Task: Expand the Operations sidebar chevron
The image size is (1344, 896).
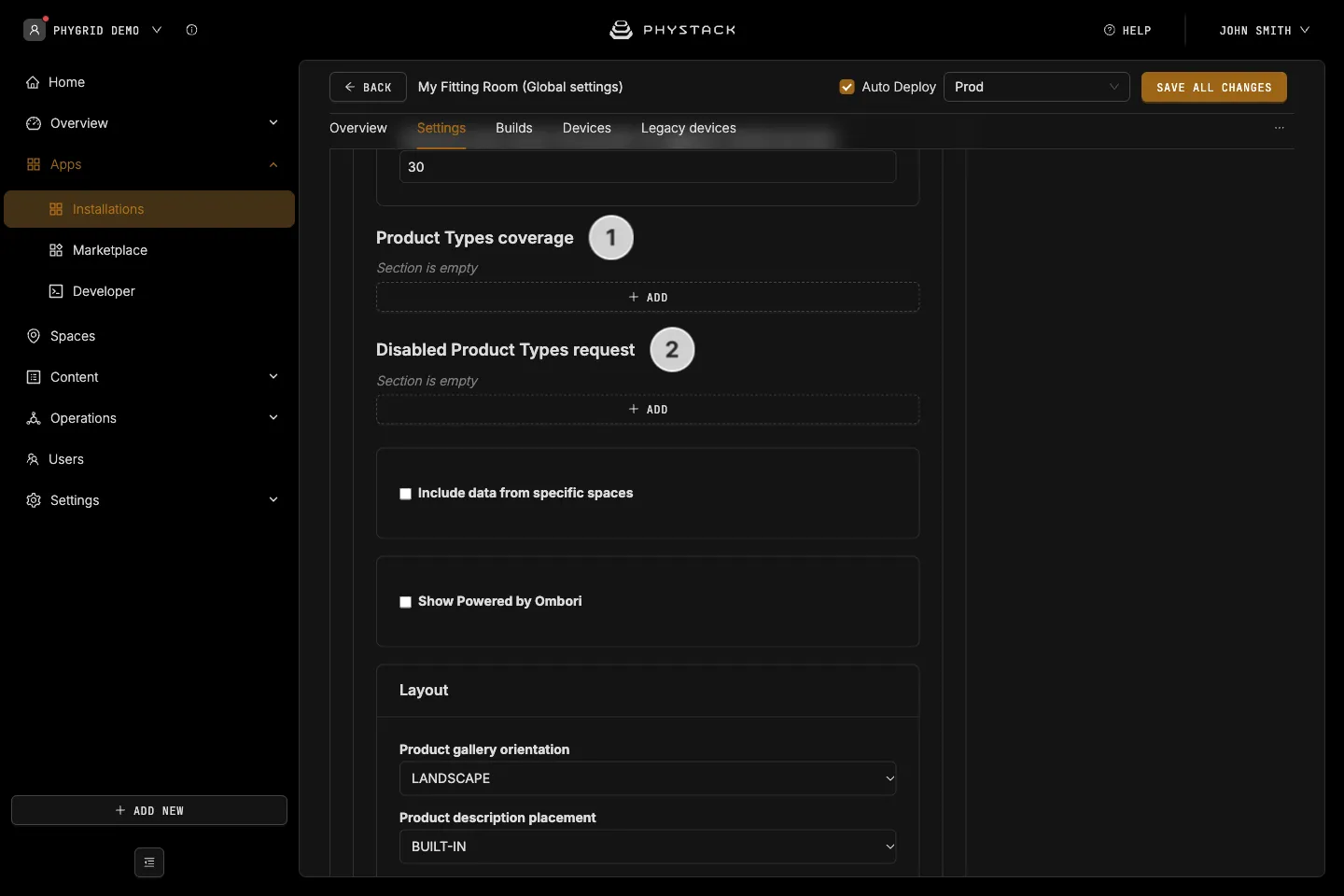Action: [x=273, y=418]
